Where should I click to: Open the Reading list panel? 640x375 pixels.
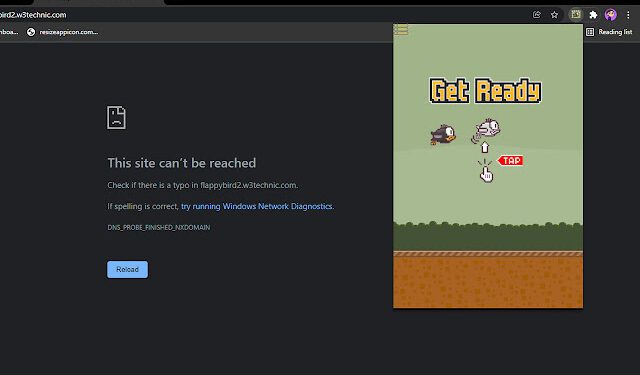tap(609, 32)
